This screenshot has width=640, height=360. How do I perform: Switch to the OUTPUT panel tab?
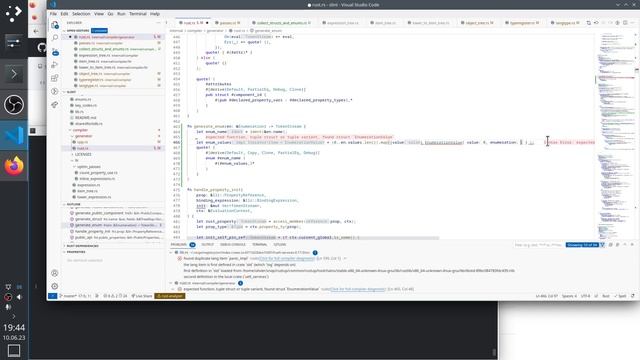(207, 244)
